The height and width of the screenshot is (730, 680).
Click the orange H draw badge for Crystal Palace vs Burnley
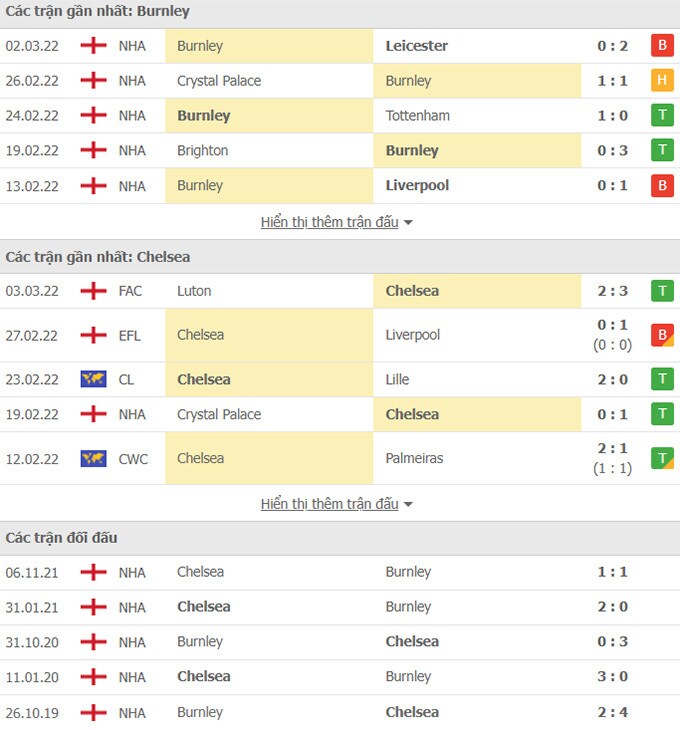662,80
